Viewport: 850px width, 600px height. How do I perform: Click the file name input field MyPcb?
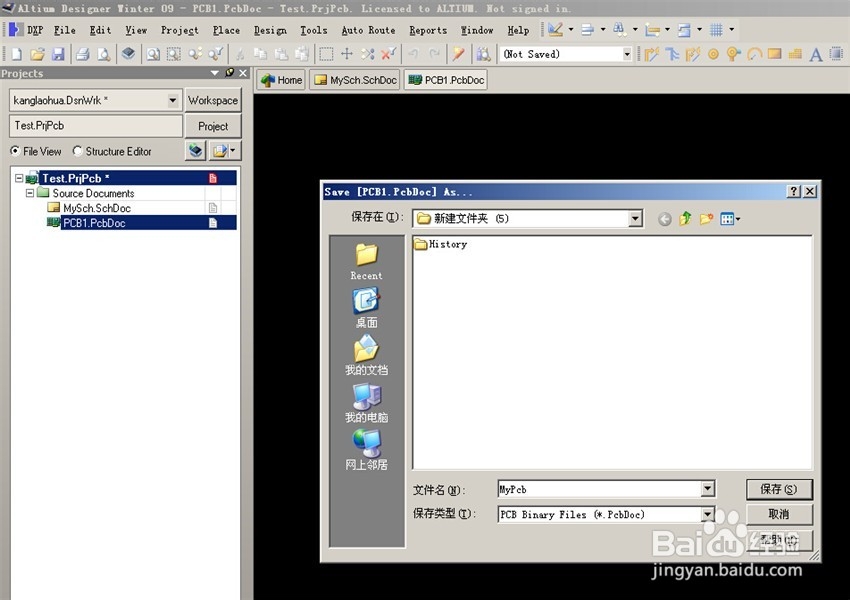(x=598, y=489)
